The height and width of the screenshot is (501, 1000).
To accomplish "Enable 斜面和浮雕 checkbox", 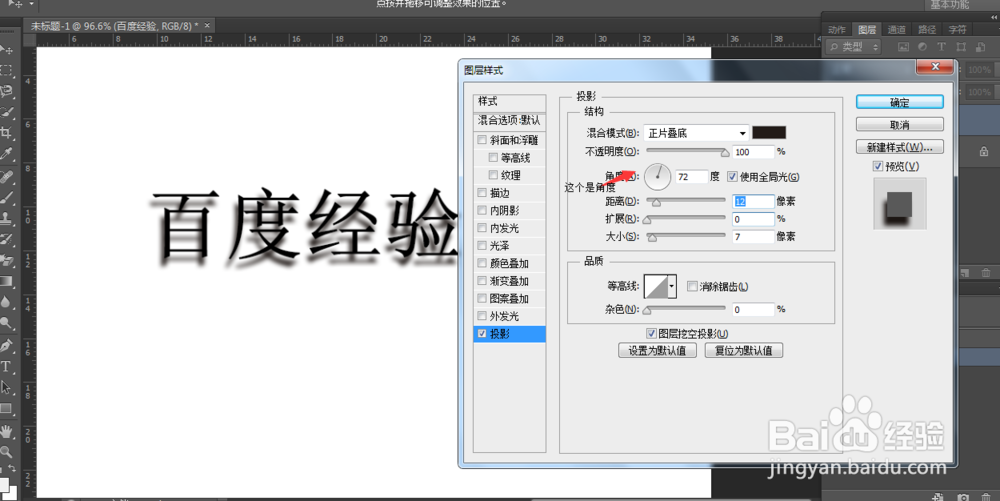I will (x=482, y=140).
